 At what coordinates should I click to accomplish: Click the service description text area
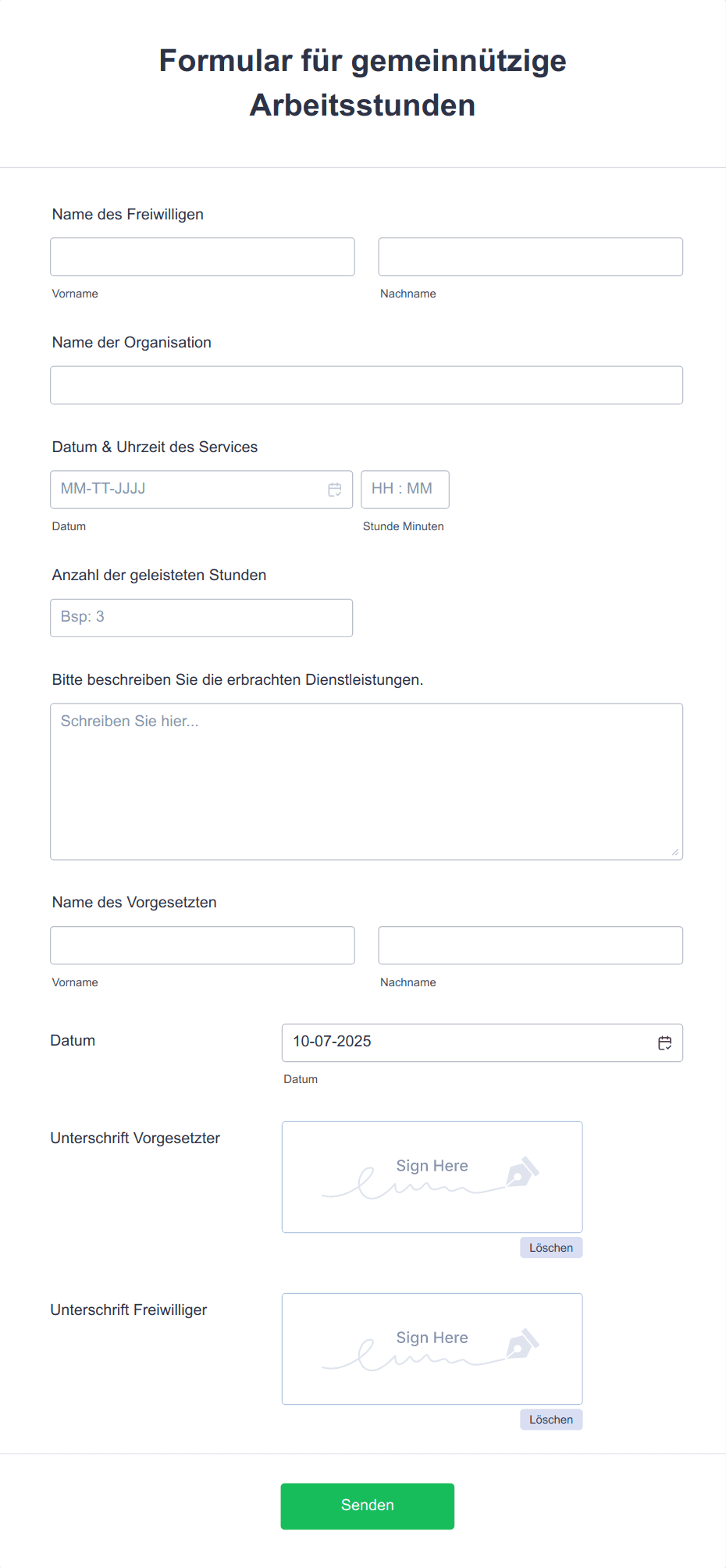pos(367,782)
